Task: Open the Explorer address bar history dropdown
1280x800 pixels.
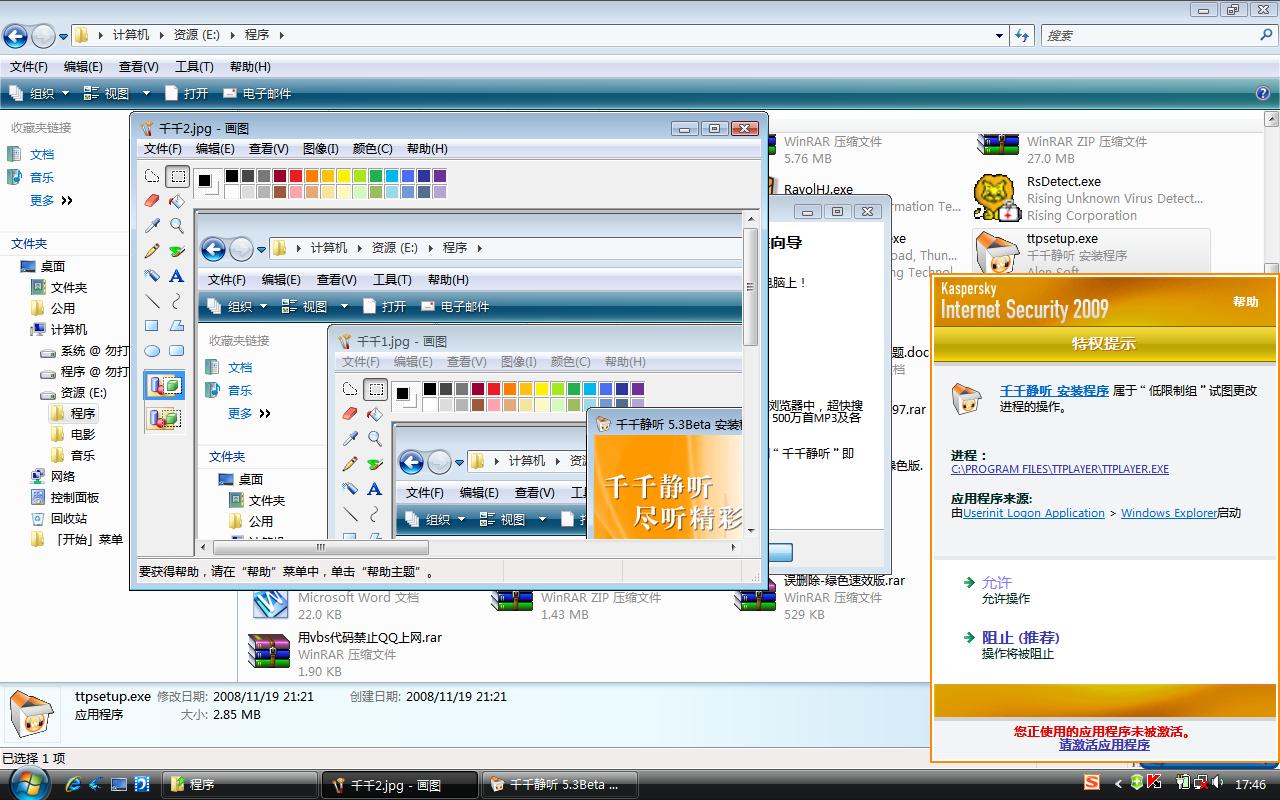Action: (x=999, y=35)
